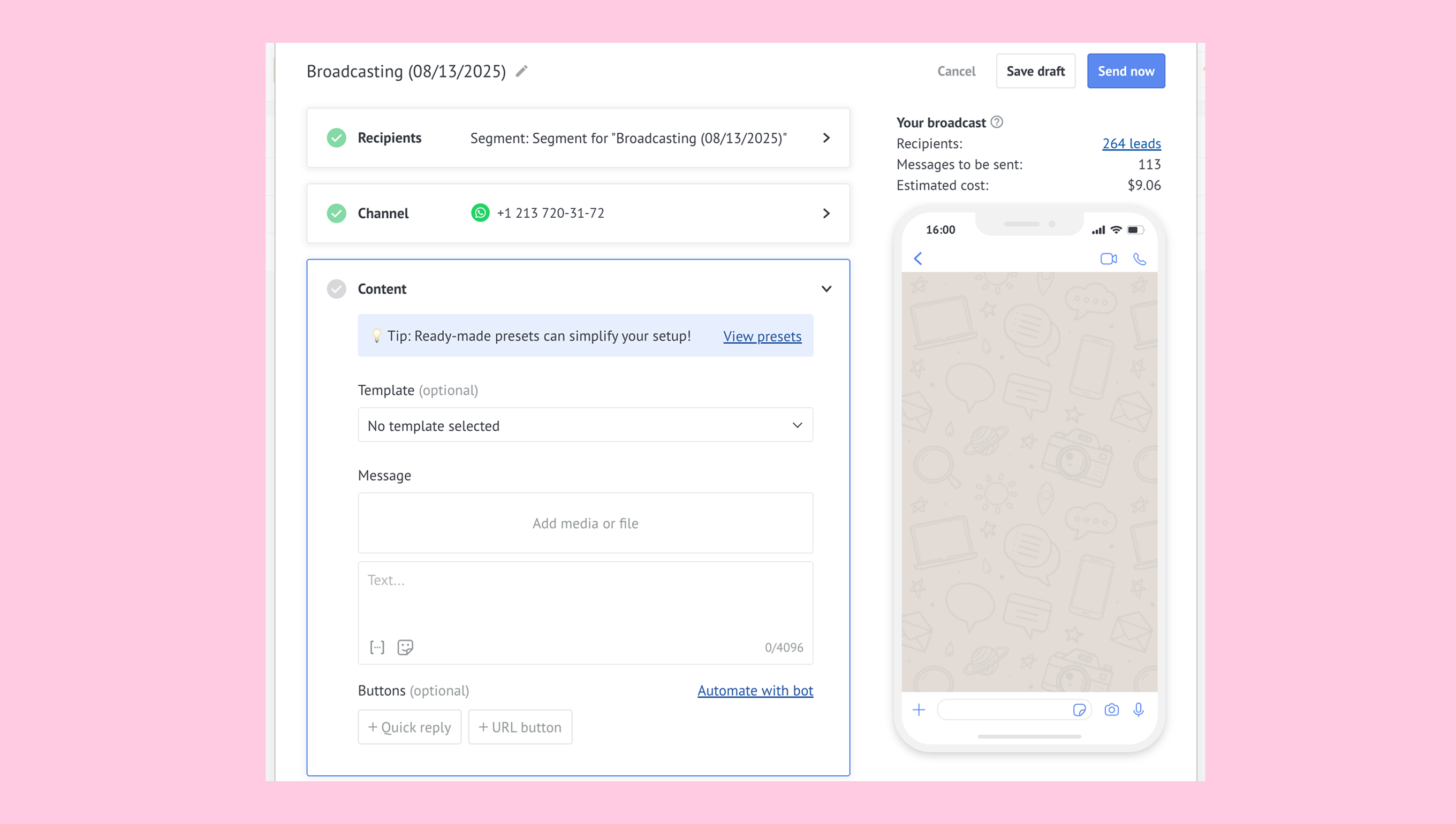Click the green Recipients check circle
The height and width of the screenshot is (824, 1456).
click(336, 138)
